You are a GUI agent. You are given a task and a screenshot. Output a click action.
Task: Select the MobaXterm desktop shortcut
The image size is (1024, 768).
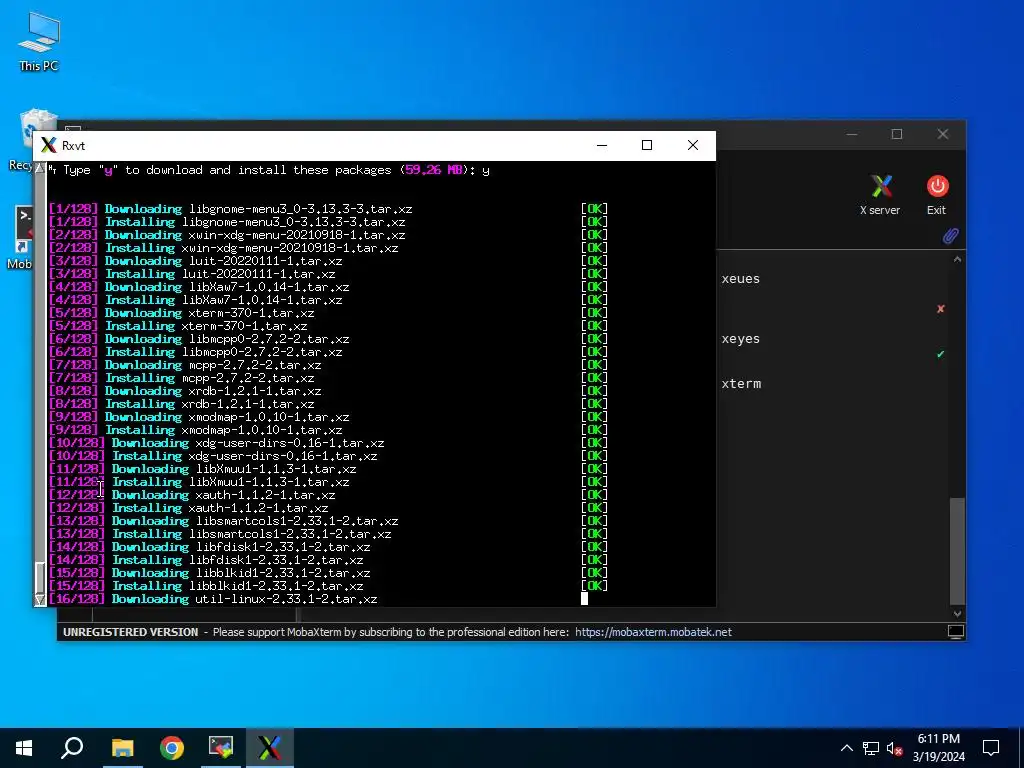tap(20, 238)
